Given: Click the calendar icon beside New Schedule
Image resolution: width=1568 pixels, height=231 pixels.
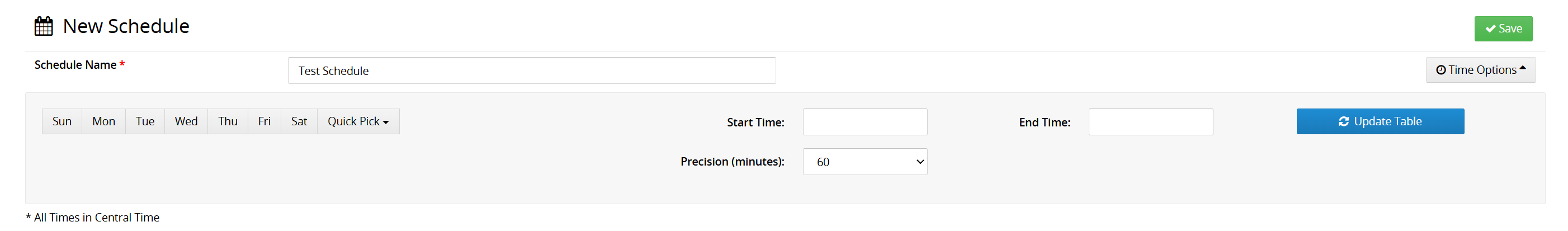Looking at the screenshot, I should pyautogui.click(x=44, y=26).
